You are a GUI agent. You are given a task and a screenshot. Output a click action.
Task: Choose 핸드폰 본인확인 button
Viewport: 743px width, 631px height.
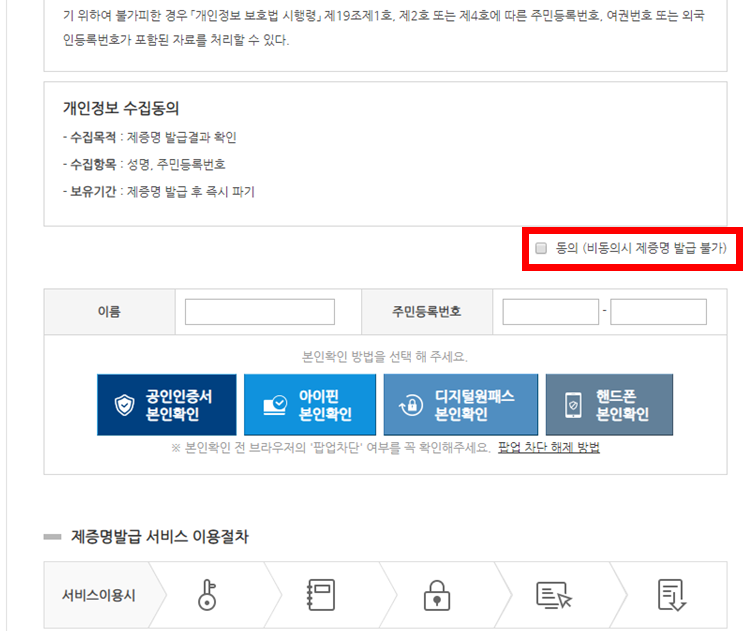coord(609,405)
